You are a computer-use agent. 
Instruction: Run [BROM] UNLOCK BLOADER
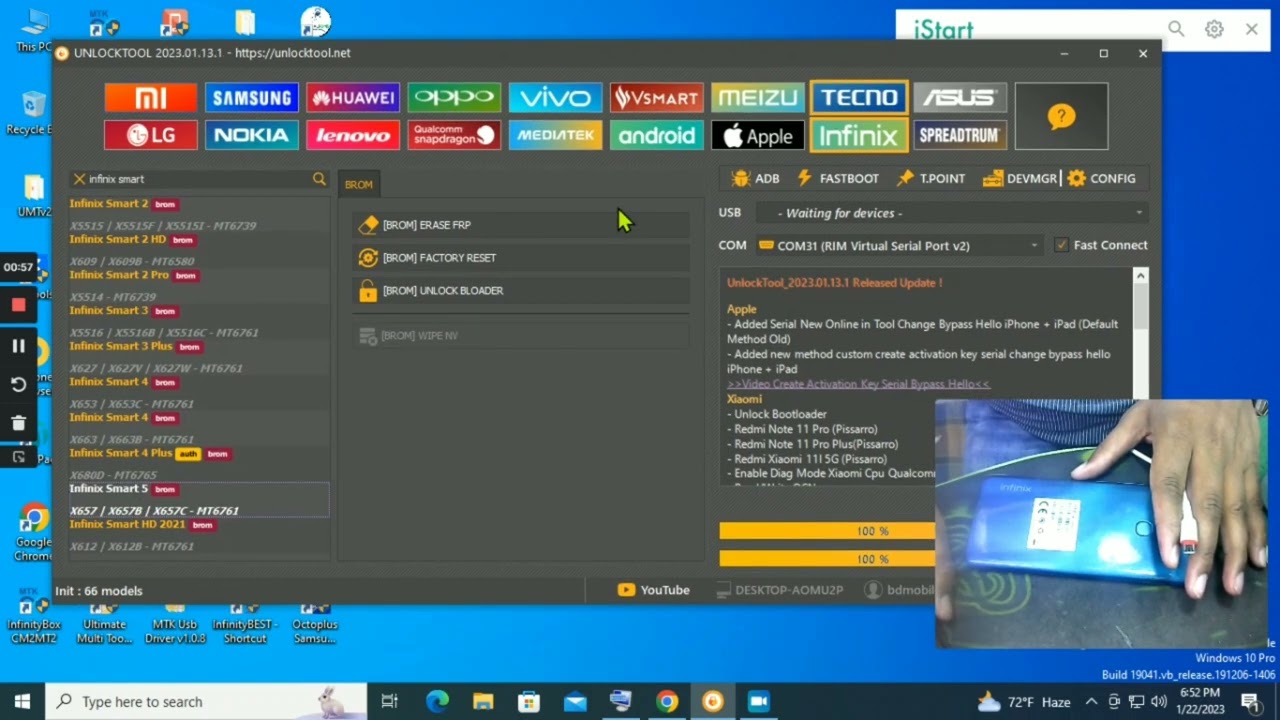pyautogui.click(x=520, y=291)
